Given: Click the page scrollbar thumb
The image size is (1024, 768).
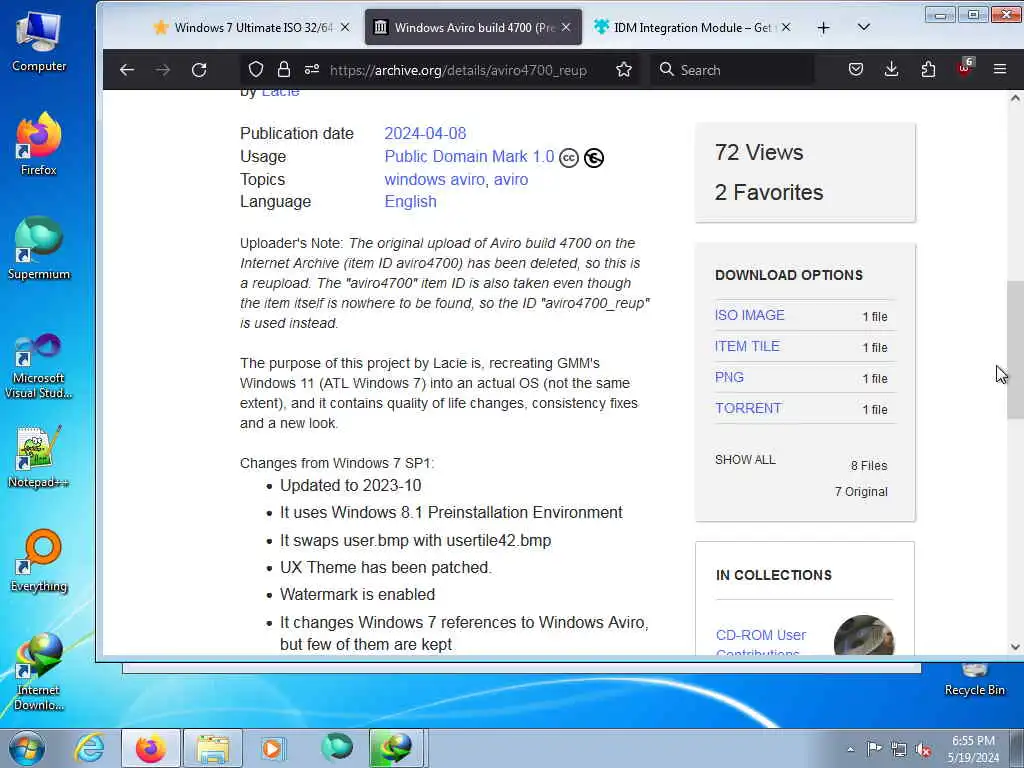Looking at the screenshot, I should tap(1015, 350).
